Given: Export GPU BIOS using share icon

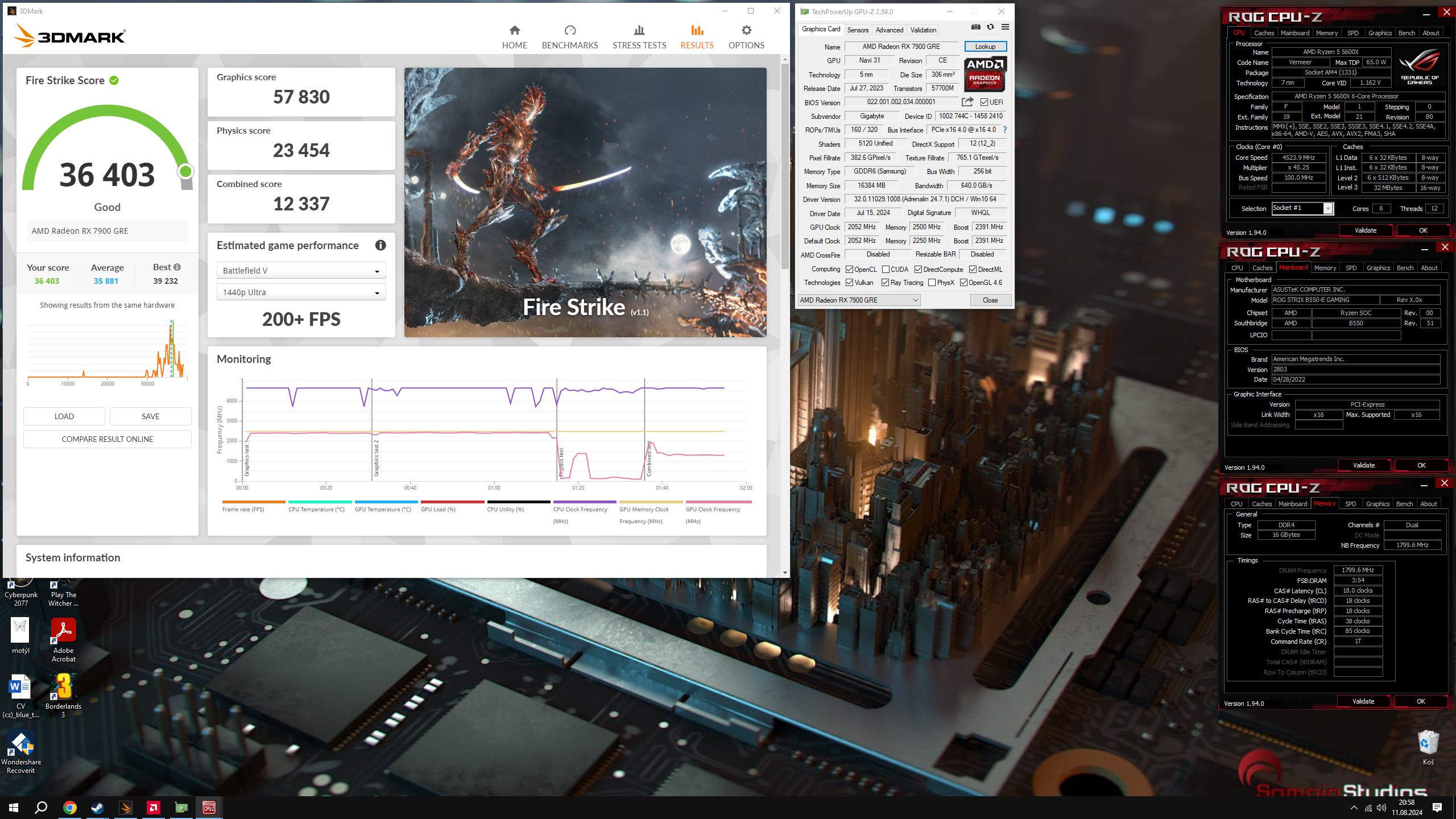Looking at the screenshot, I should pos(967,102).
